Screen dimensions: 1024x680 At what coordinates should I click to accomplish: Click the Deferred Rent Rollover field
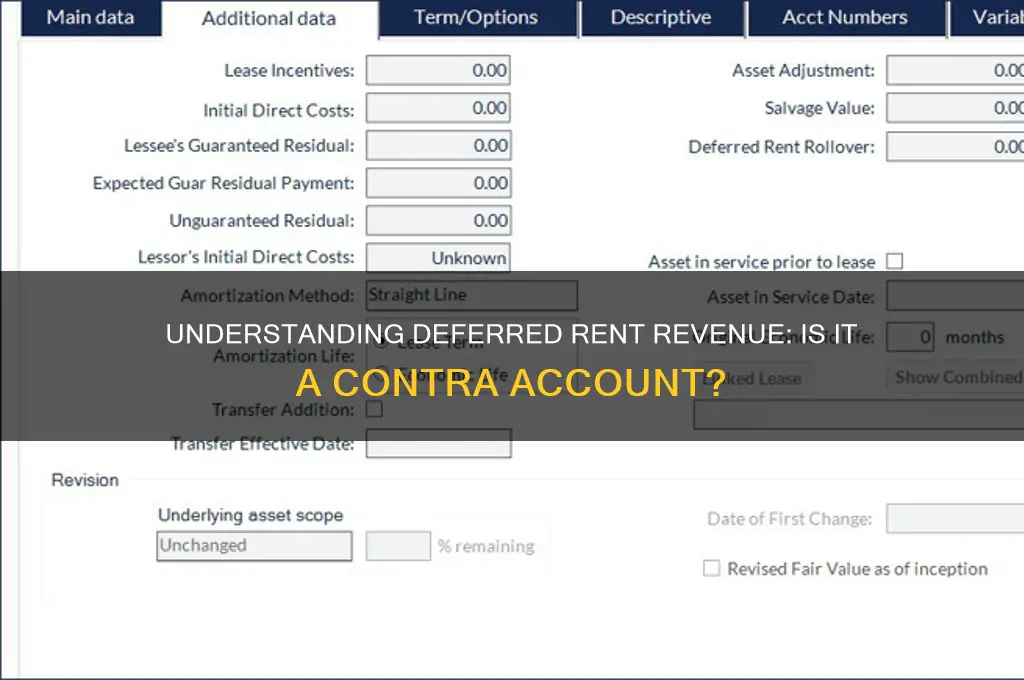point(955,146)
